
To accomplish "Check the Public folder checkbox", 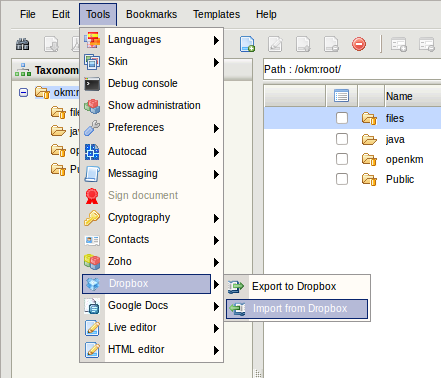I will (342, 179).
